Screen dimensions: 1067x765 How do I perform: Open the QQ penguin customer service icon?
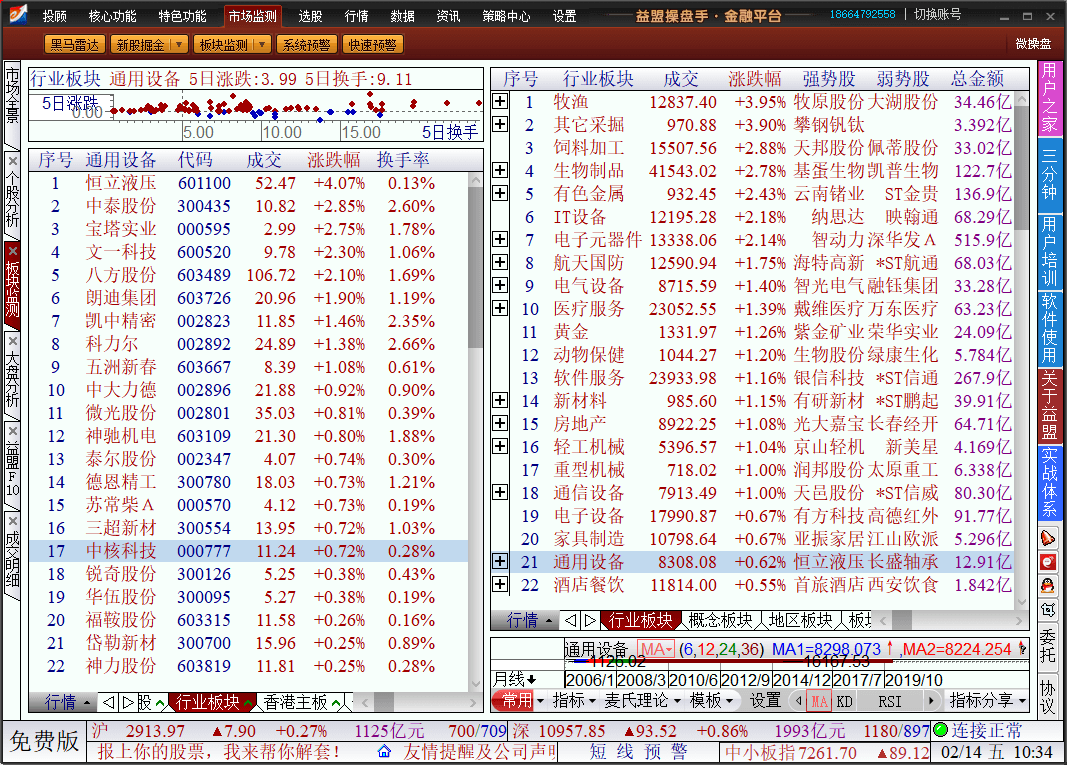point(1048,585)
